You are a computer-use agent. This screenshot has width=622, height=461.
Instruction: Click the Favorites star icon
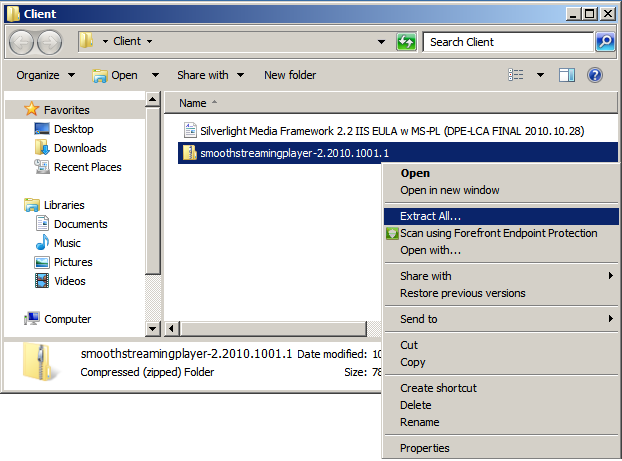32,109
